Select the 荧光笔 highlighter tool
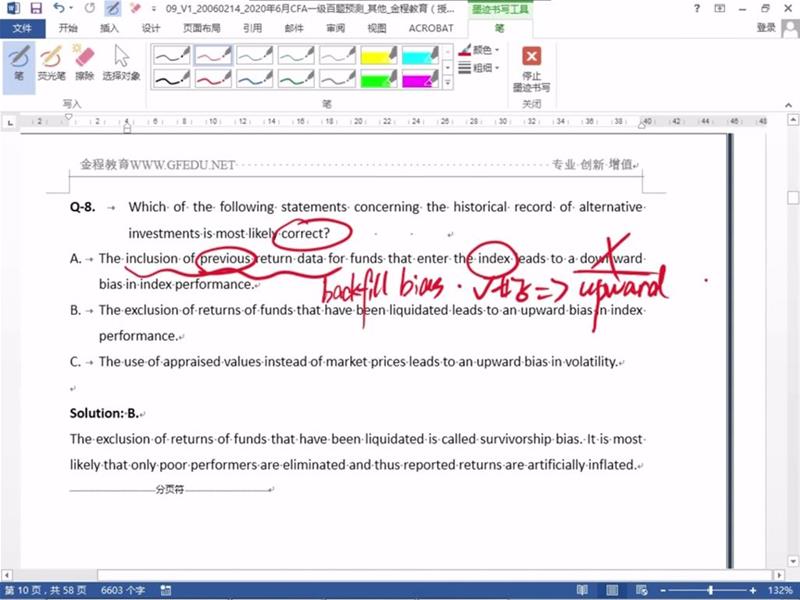This screenshot has width=800, height=600. [51, 63]
